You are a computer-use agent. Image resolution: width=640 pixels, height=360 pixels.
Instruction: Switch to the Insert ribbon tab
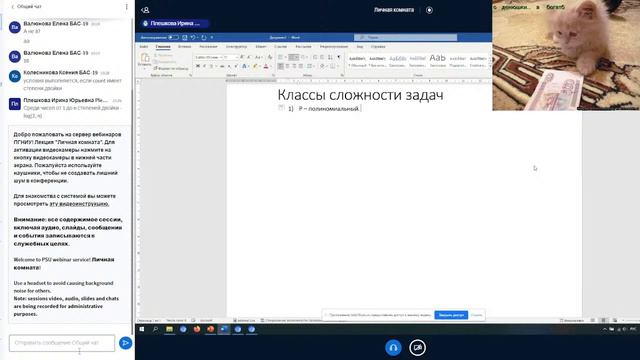(x=184, y=47)
